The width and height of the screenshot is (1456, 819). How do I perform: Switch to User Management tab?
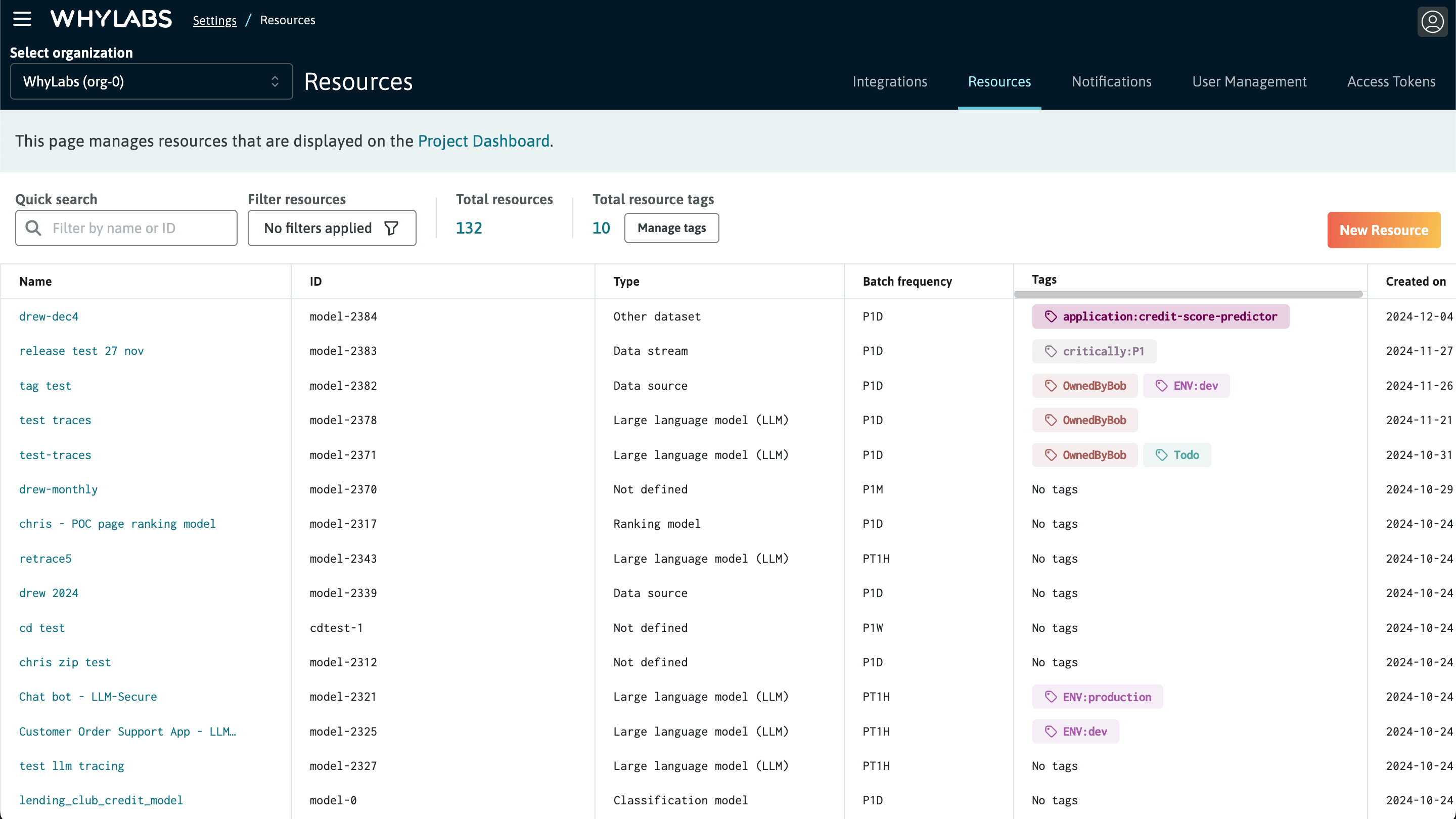[1249, 81]
